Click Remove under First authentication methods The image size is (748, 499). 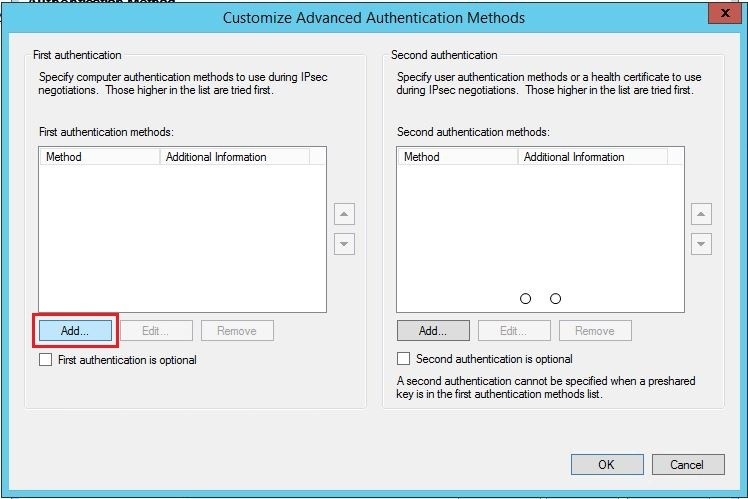(237, 331)
